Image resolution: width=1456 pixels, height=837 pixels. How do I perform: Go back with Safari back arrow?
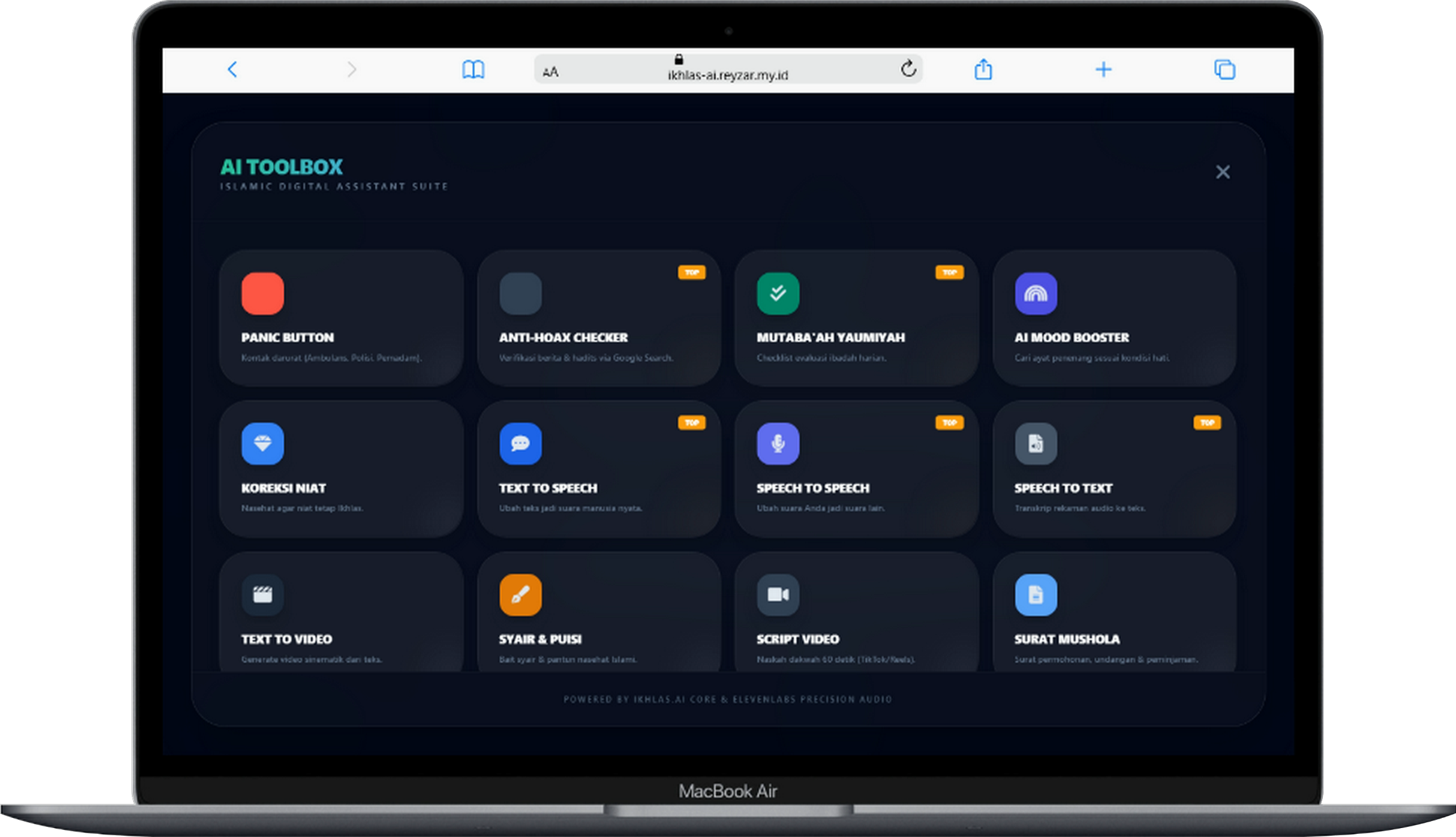point(232,69)
